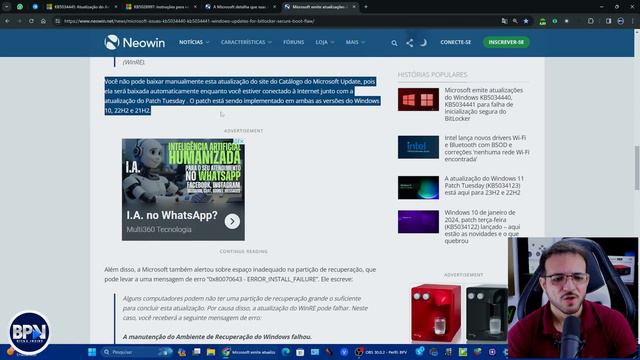The image size is (640, 360).
Task: Click the bookmark star icon
Action: click(x=526, y=21)
